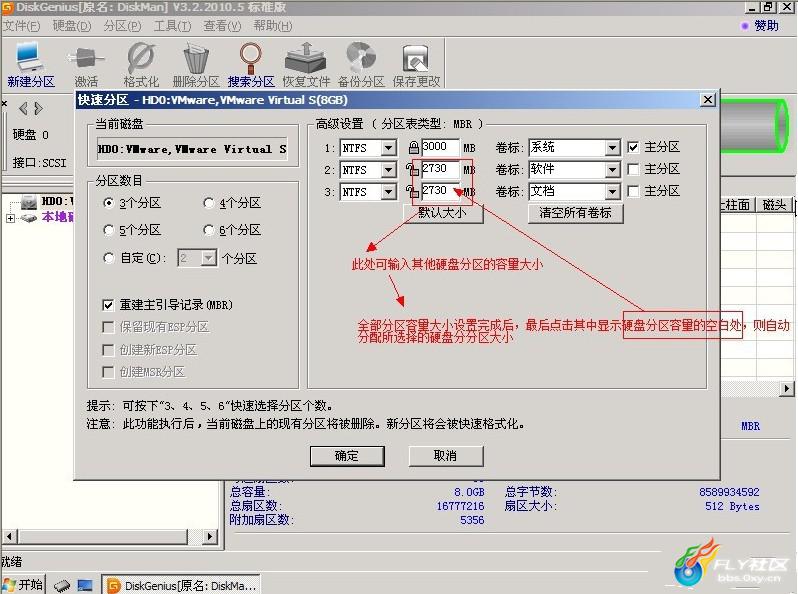Click the 取消 button
Screen dimensions: 798x594
(x=446, y=456)
